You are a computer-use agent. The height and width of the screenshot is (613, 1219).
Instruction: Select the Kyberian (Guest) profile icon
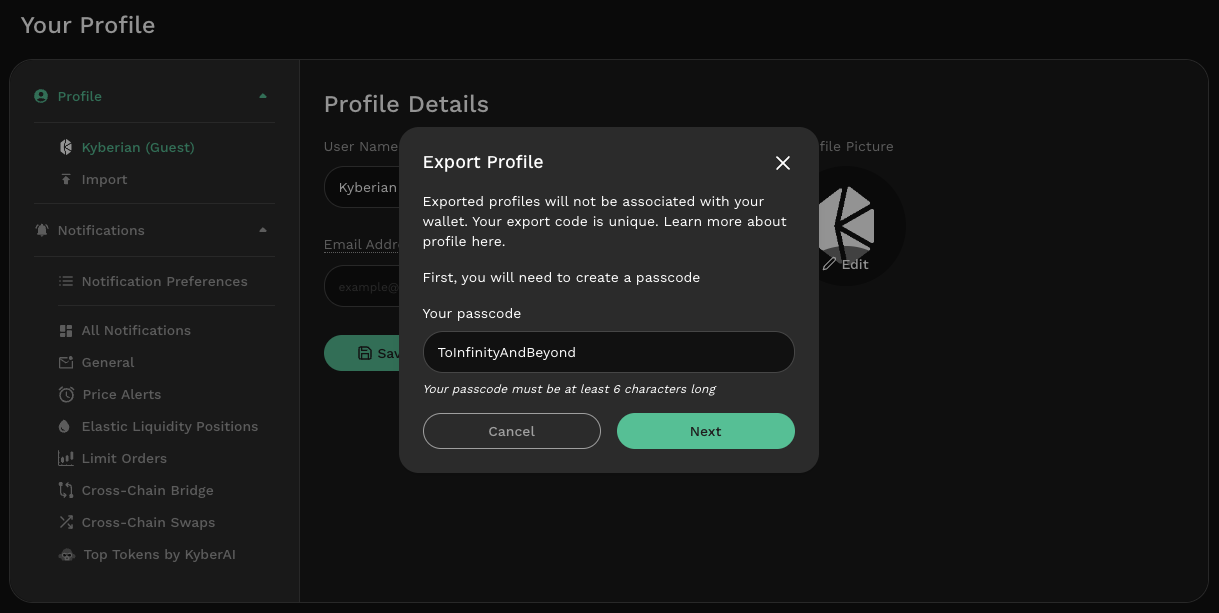[x=66, y=147]
